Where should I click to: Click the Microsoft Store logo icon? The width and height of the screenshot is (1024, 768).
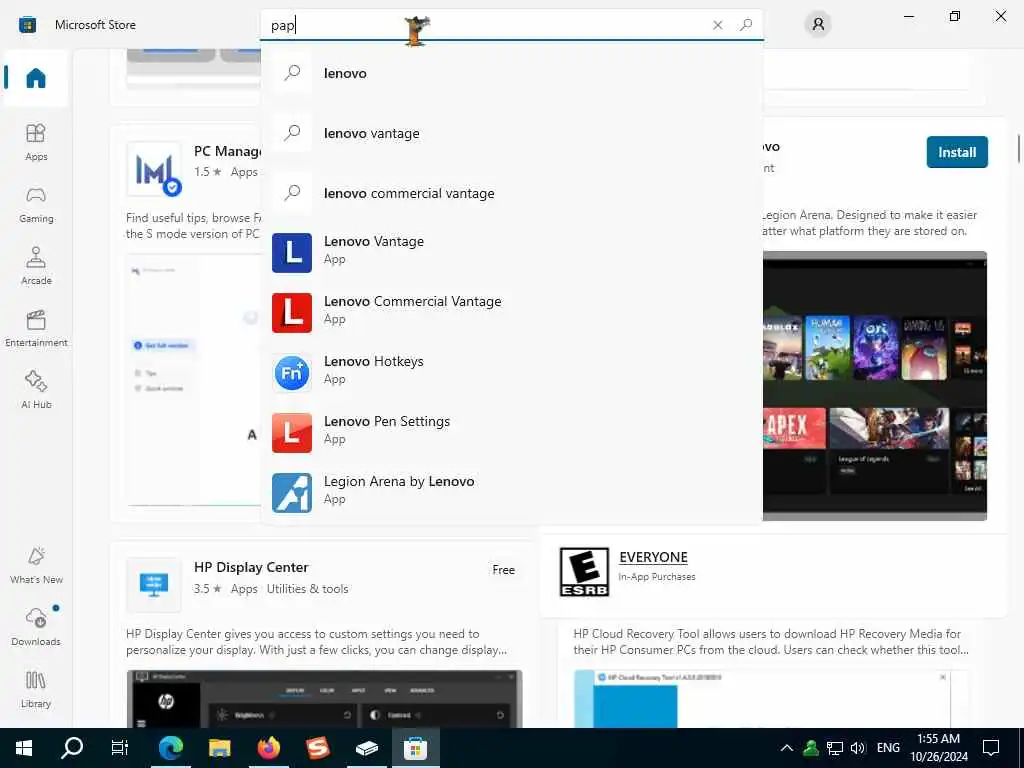coord(27,25)
